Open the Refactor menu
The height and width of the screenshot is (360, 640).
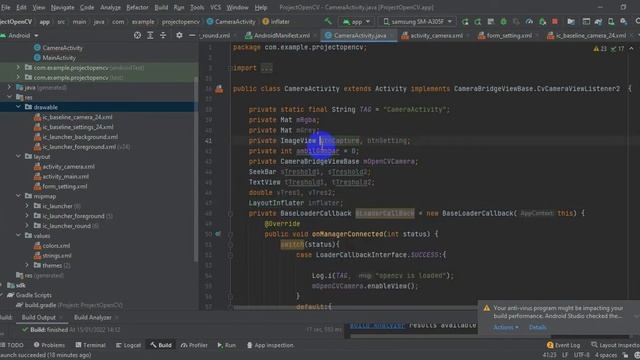click(x=137, y=7)
